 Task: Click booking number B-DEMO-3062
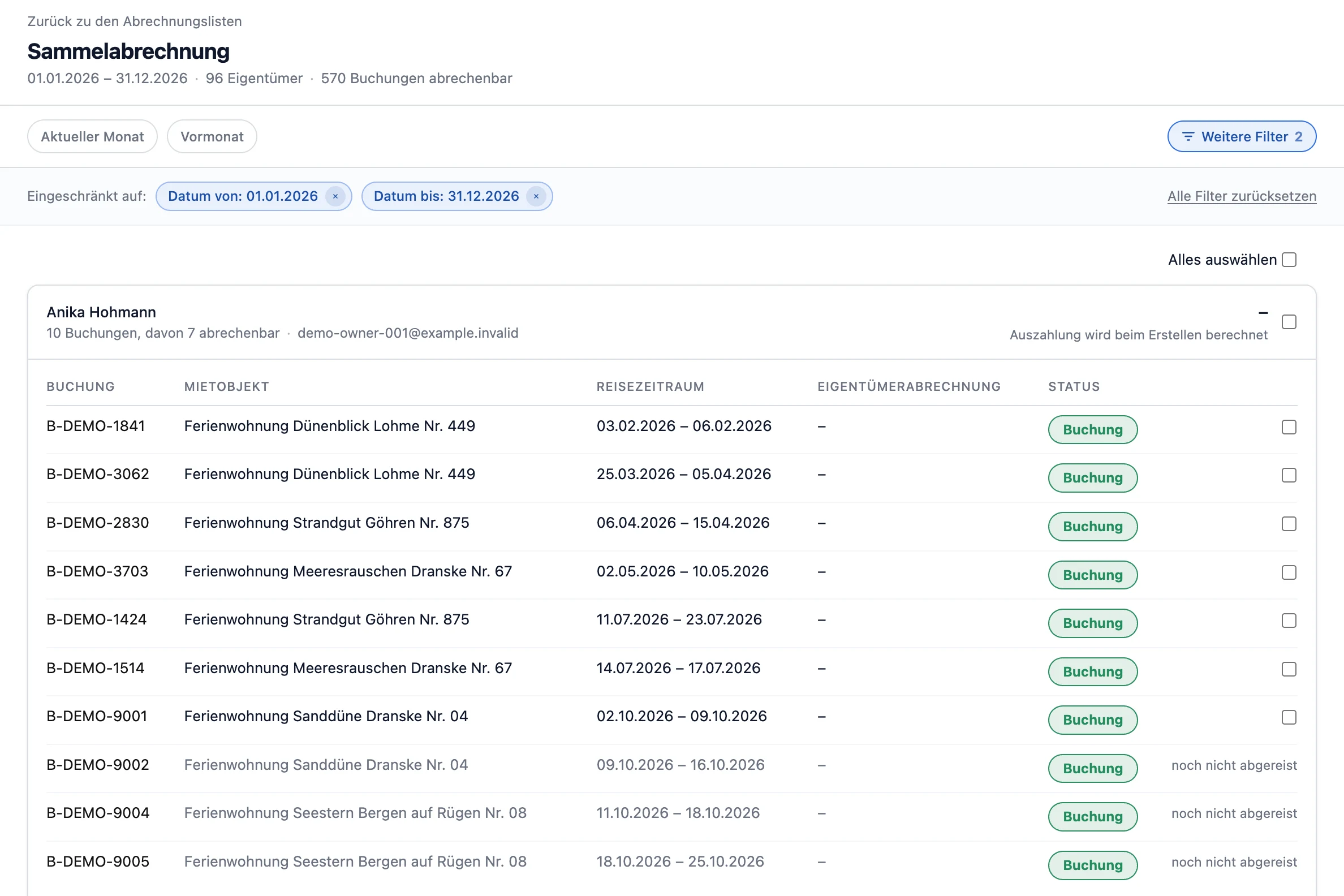click(98, 473)
